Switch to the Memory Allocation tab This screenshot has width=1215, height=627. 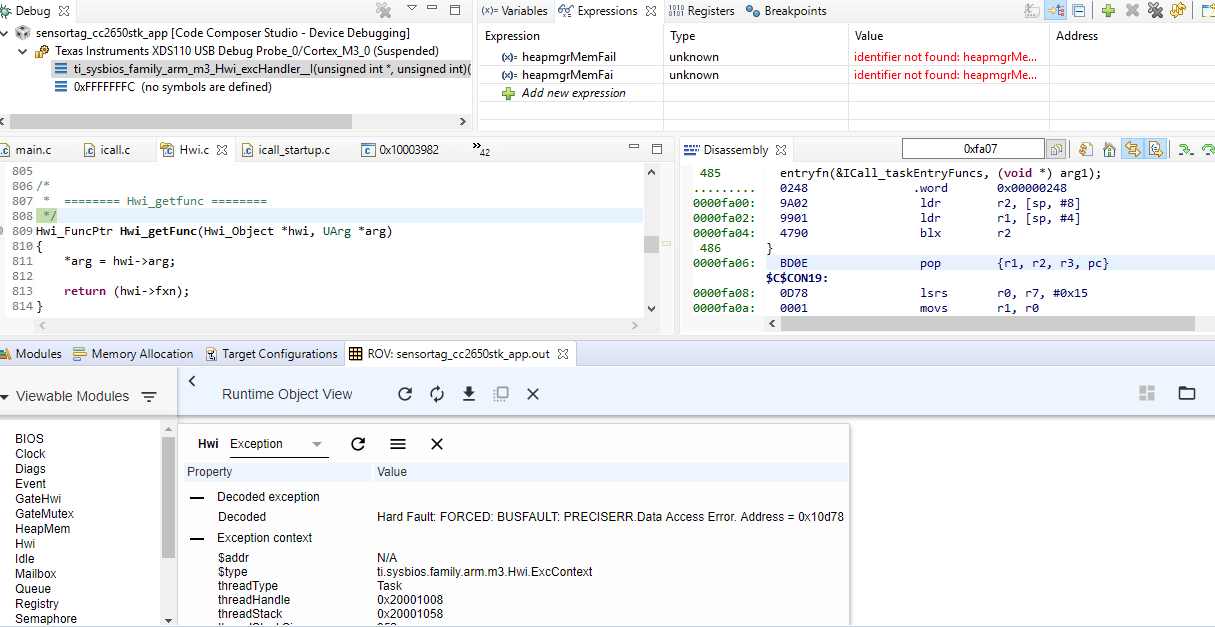[133, 354]
